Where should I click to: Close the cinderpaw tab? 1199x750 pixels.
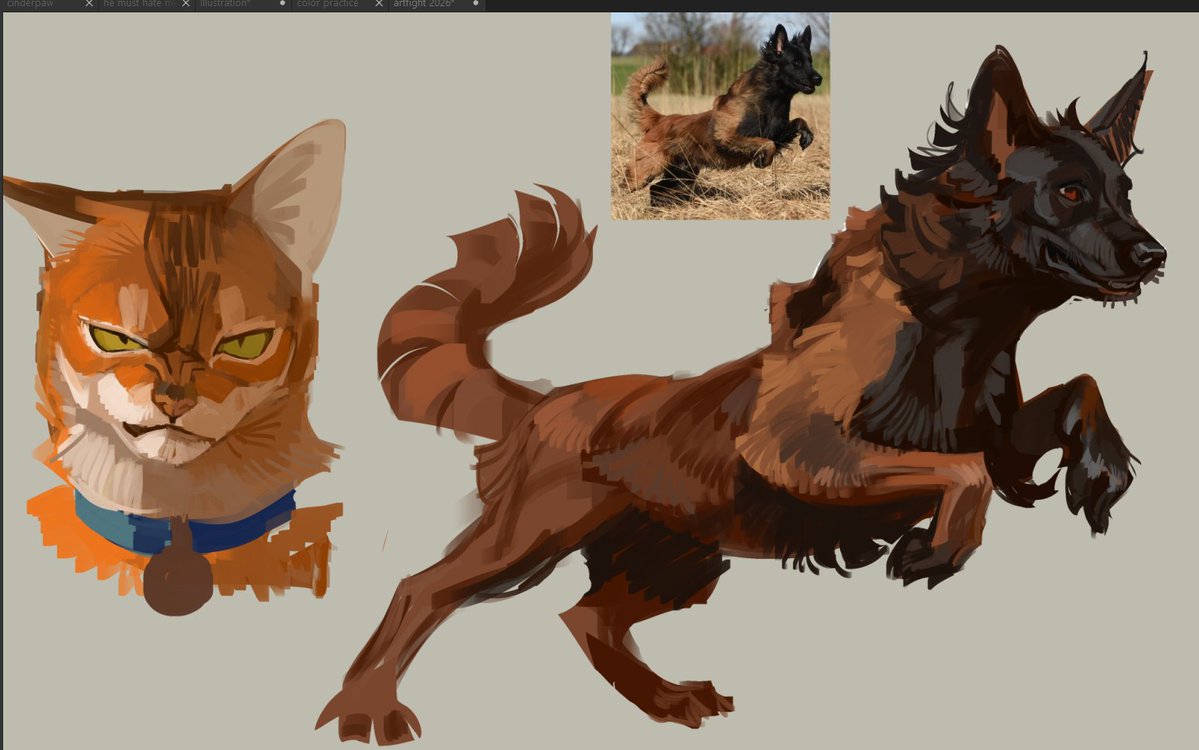click(89, 4)
